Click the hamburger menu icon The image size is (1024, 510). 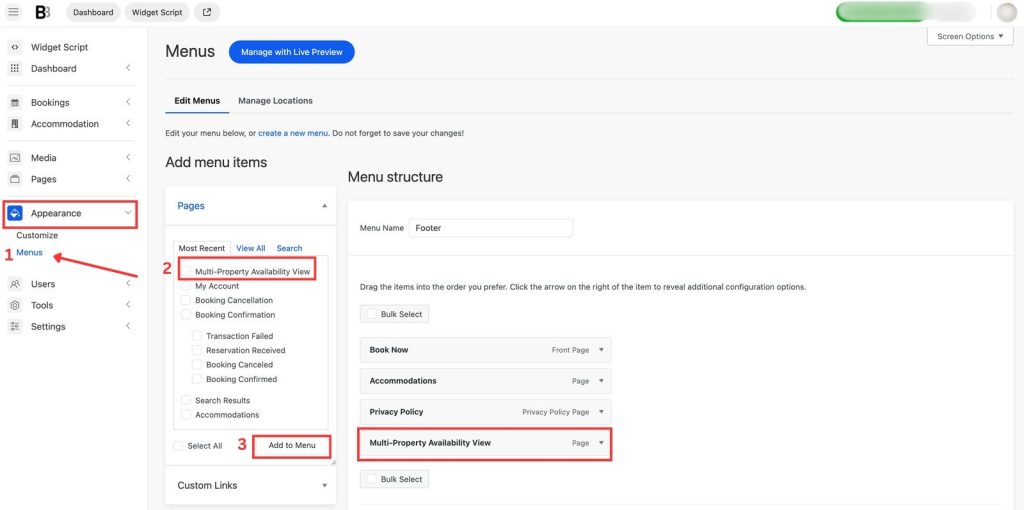coord(14,12)
